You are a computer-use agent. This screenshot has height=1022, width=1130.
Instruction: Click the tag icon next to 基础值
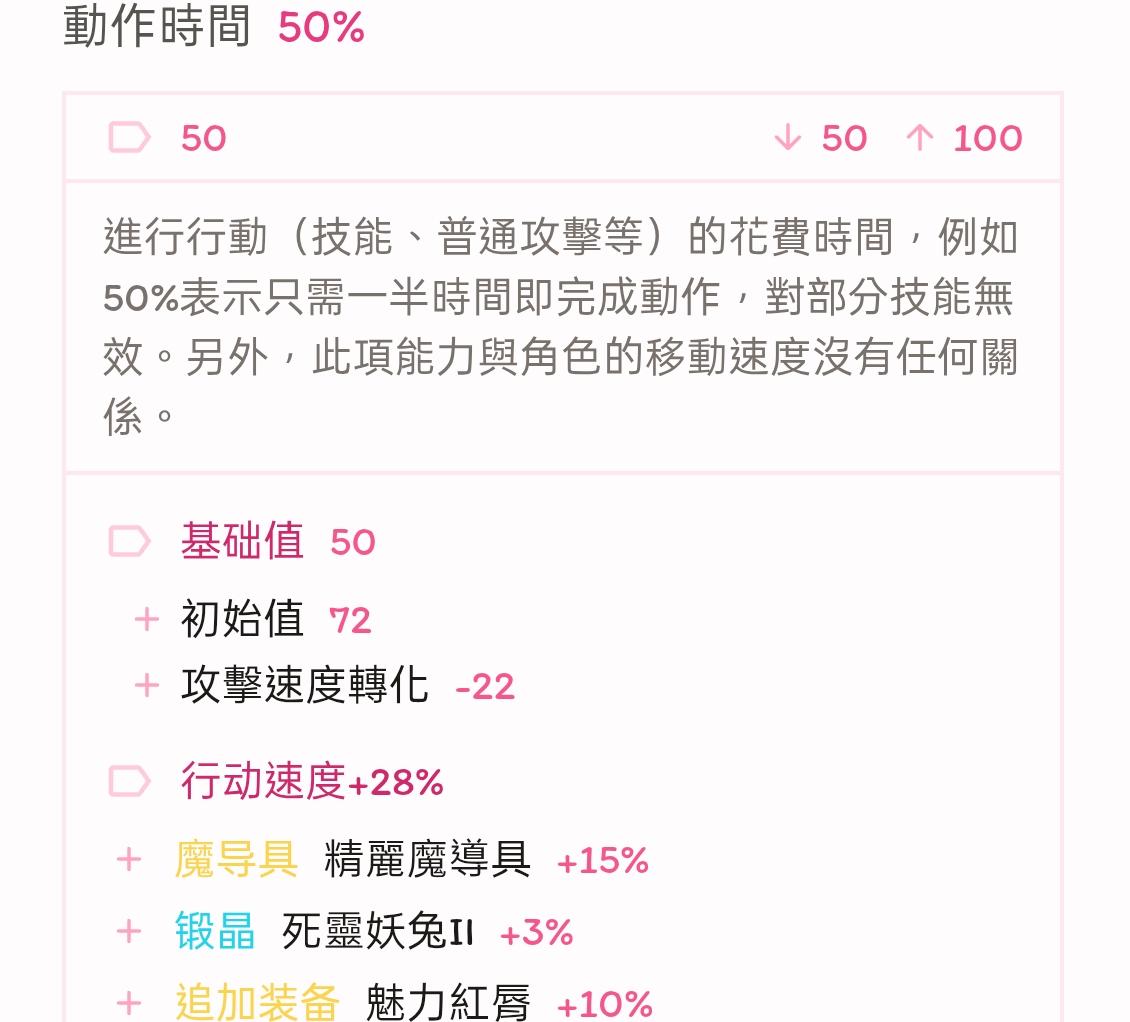(129, 542)
